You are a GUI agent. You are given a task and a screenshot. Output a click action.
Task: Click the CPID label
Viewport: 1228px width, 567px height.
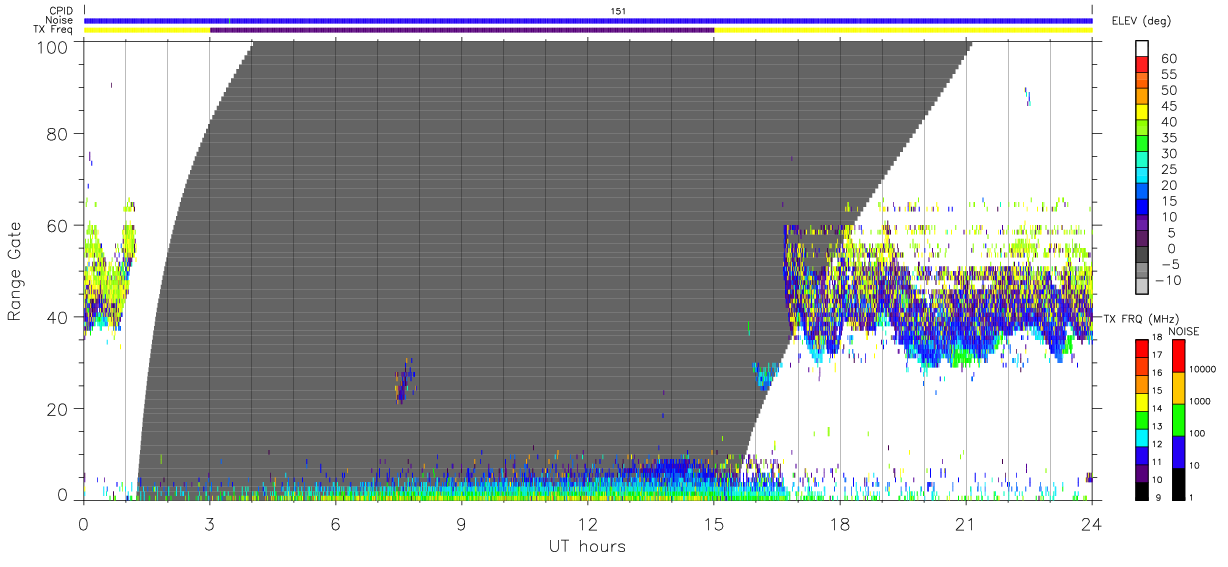[61, 11]
